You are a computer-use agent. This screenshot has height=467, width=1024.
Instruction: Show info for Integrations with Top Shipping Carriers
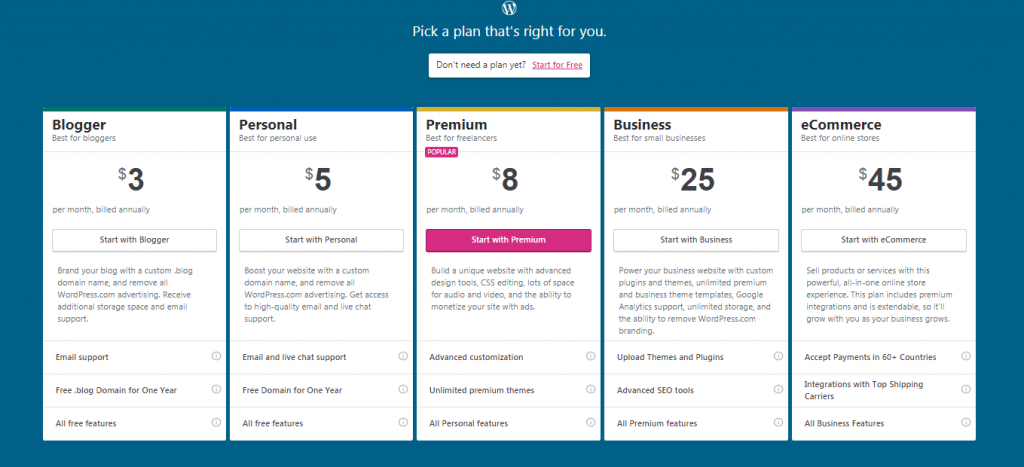[x=965, y=389]
